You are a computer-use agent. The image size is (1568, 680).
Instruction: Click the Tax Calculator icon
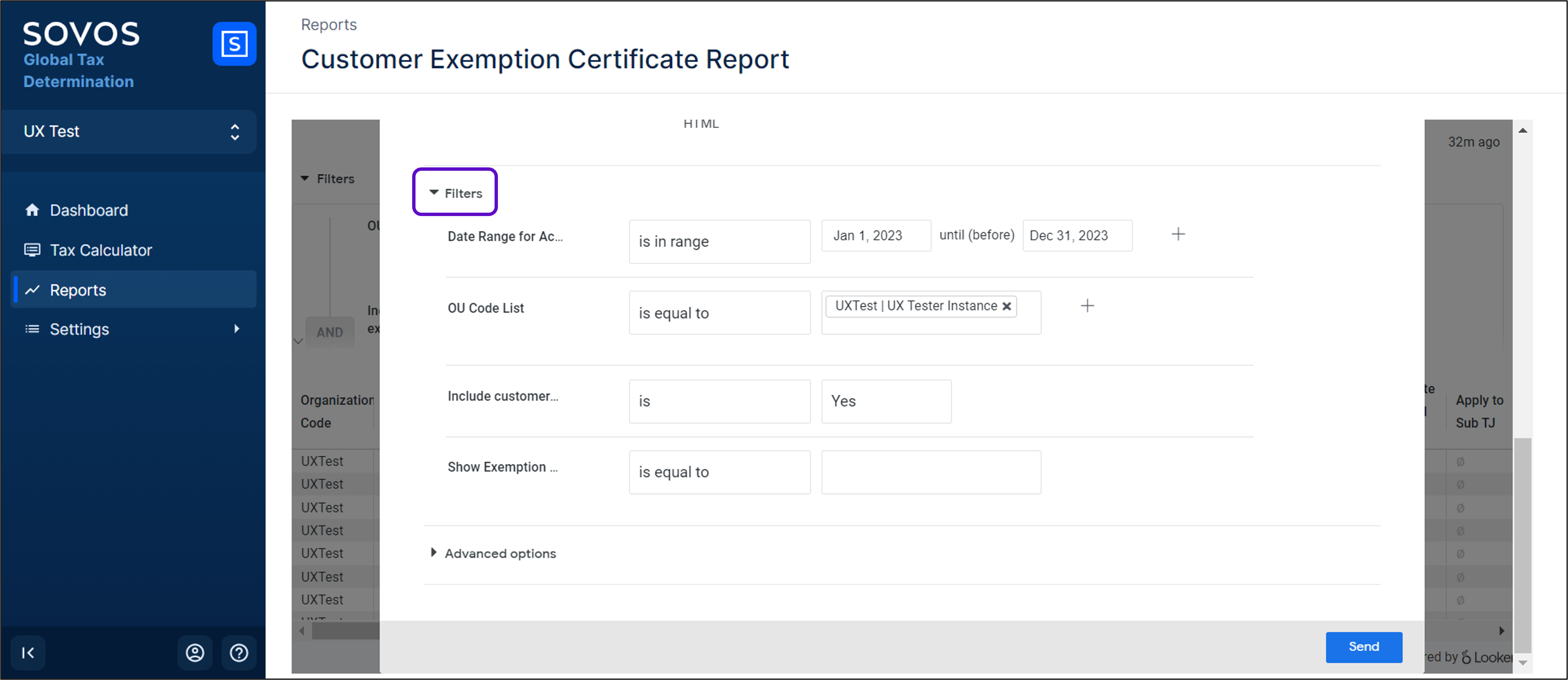[32, 250]
